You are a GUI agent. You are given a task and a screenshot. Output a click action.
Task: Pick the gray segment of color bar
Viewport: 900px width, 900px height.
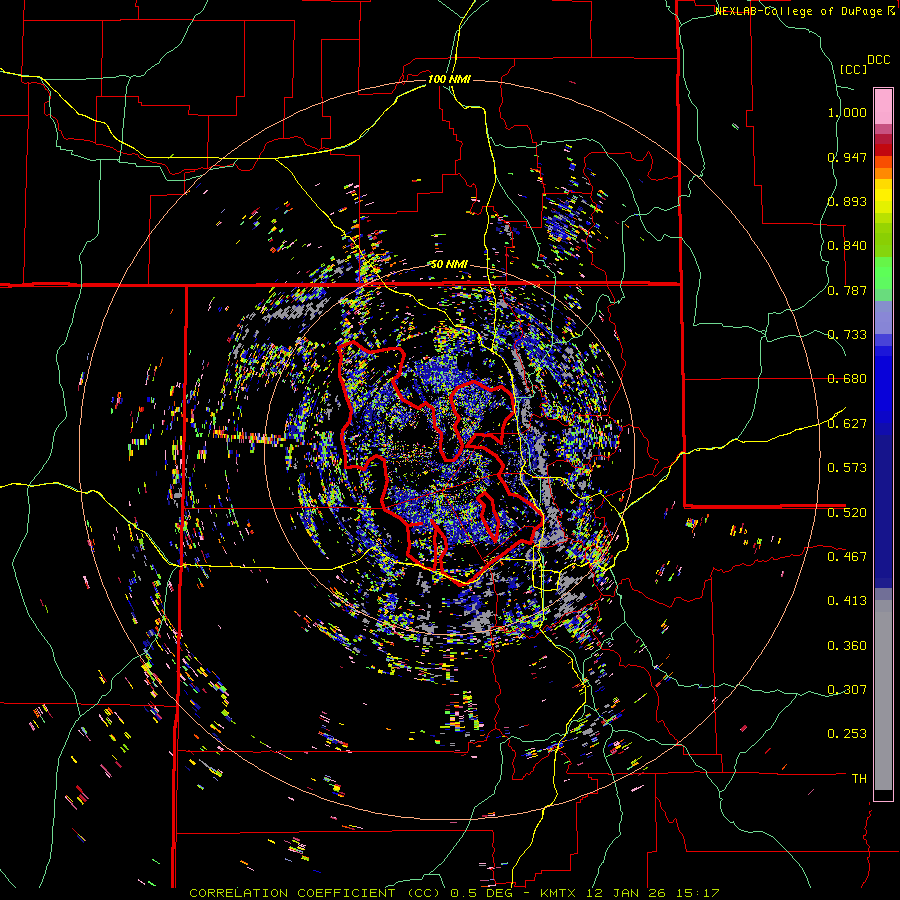[883, 695]
